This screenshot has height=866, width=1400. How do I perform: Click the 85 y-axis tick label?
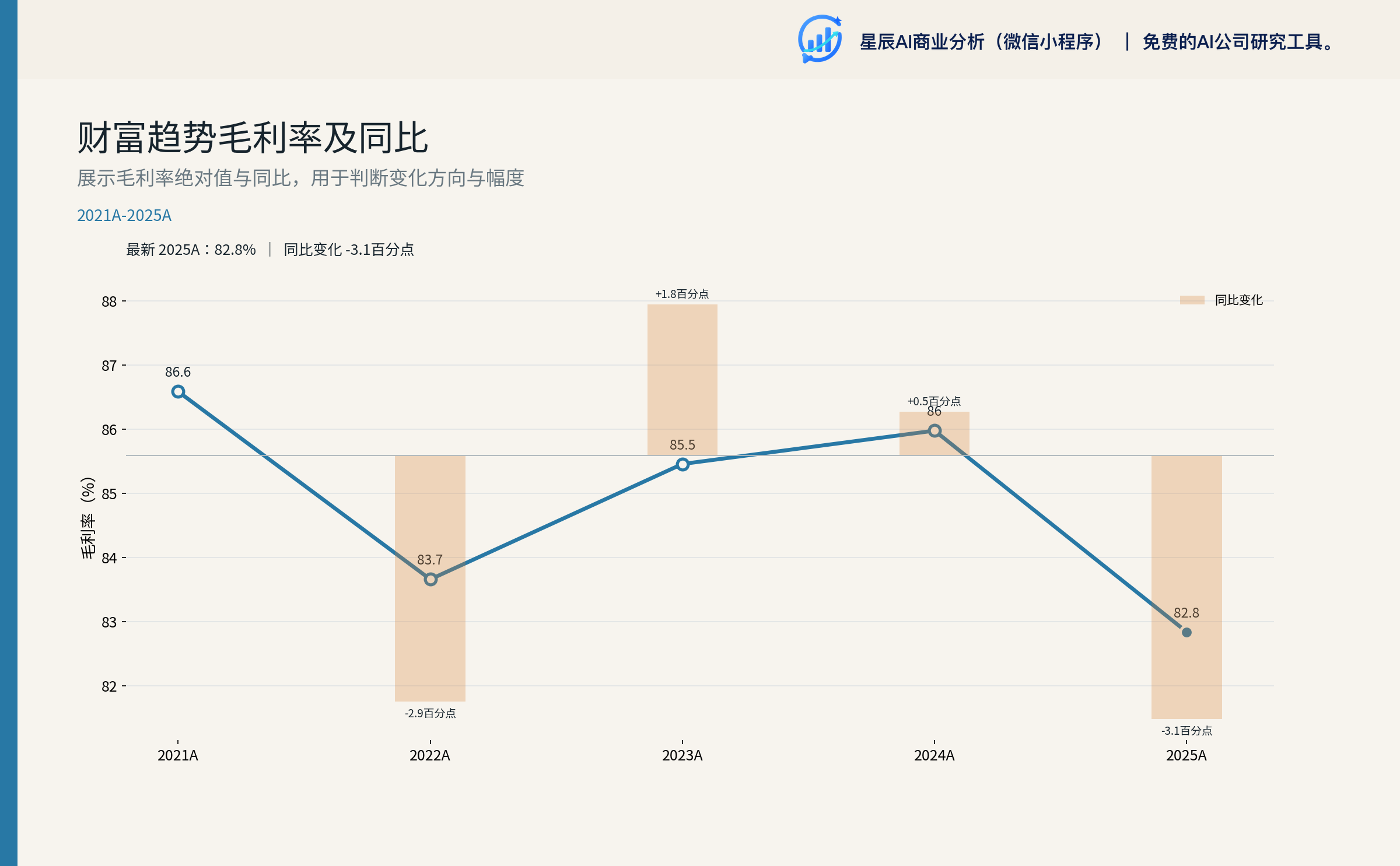pos(109,494)
